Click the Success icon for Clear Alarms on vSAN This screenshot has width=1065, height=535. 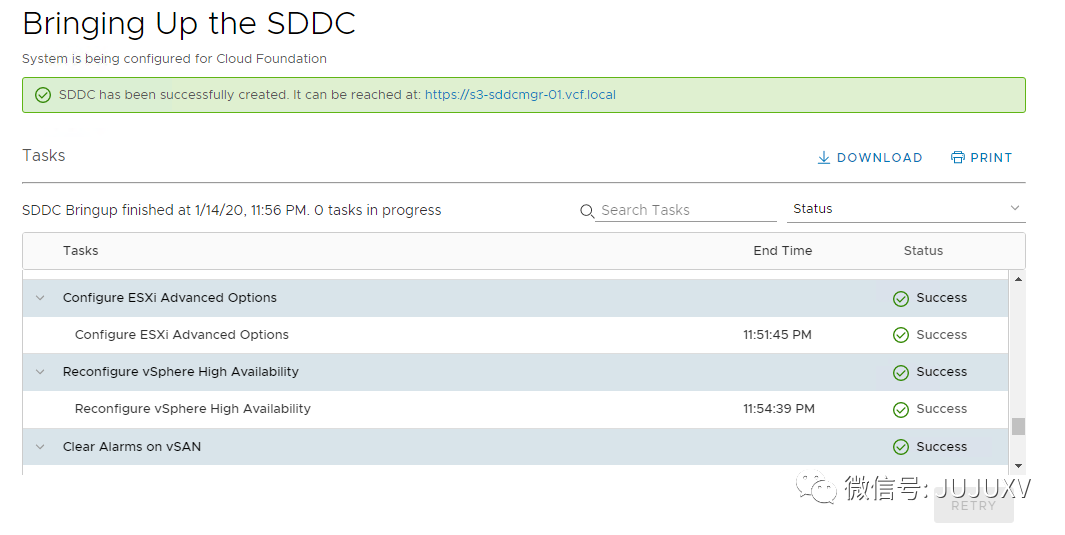(900, 447)
